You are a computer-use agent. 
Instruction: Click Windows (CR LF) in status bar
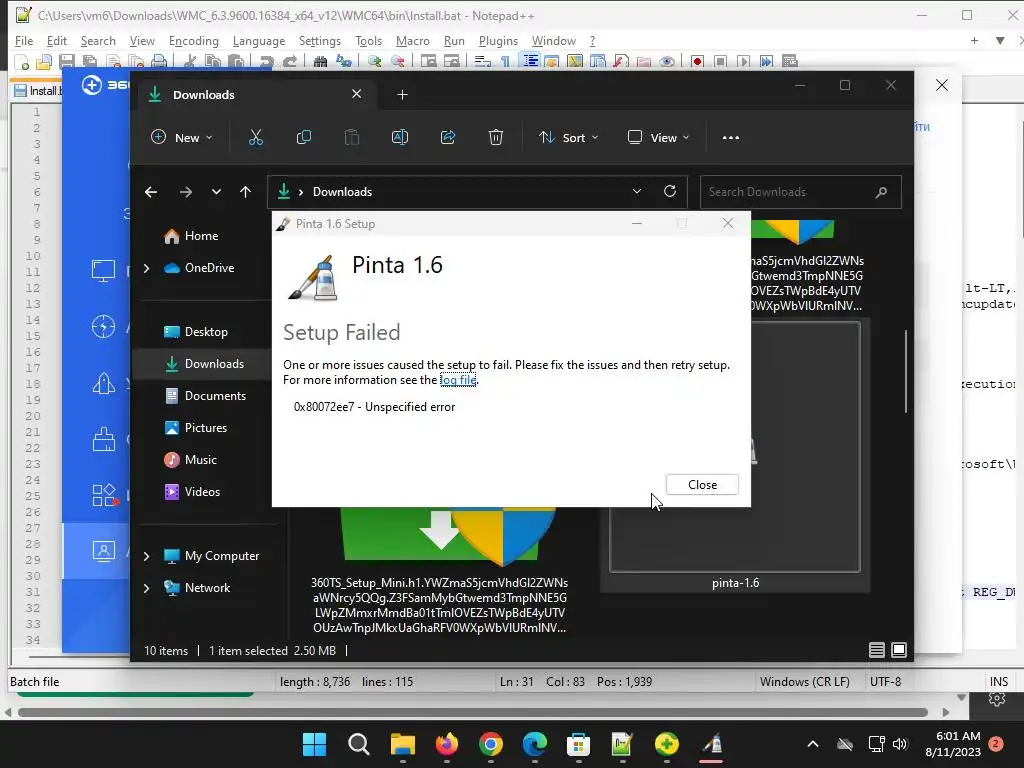(805, 682)
